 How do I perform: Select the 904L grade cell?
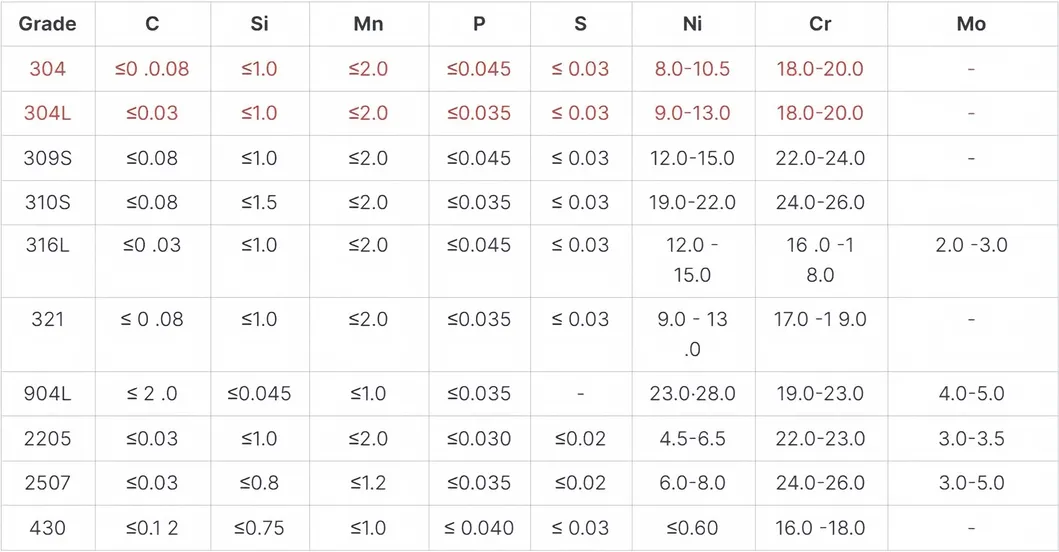point(47,394)
